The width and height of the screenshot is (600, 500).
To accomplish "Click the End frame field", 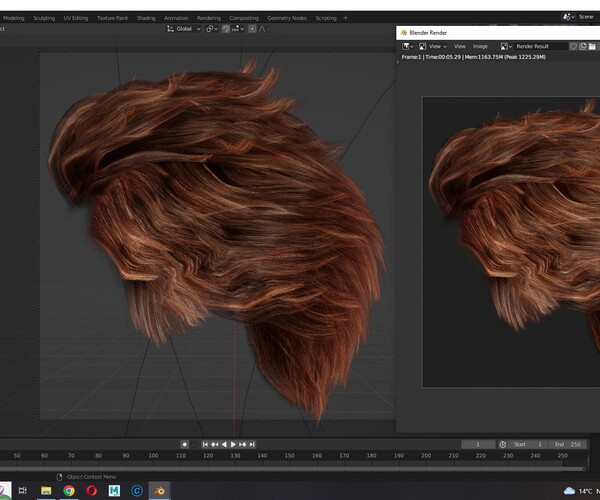I will (x=568, y=444).
